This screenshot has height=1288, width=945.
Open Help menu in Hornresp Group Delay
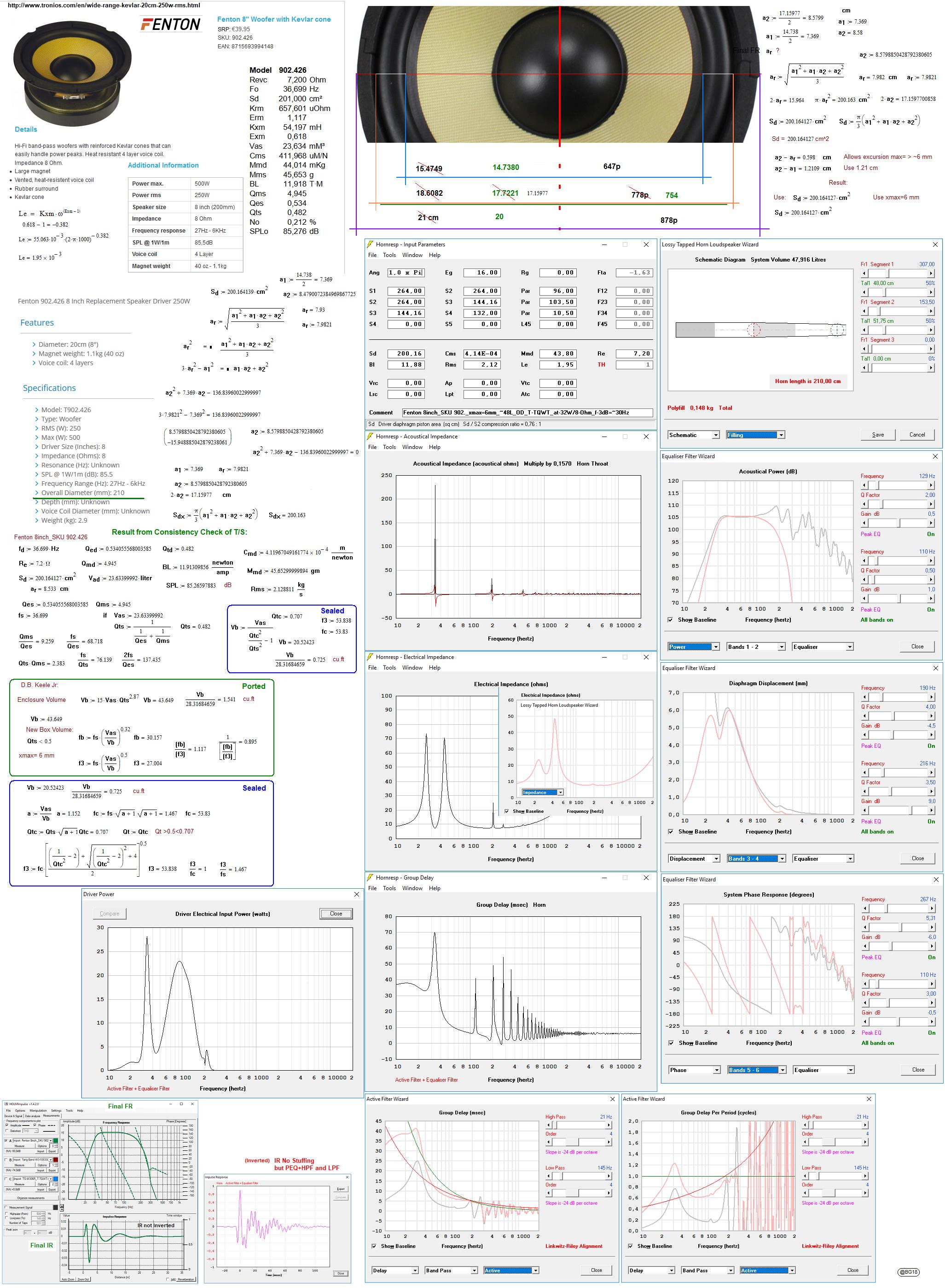(435, 888)
